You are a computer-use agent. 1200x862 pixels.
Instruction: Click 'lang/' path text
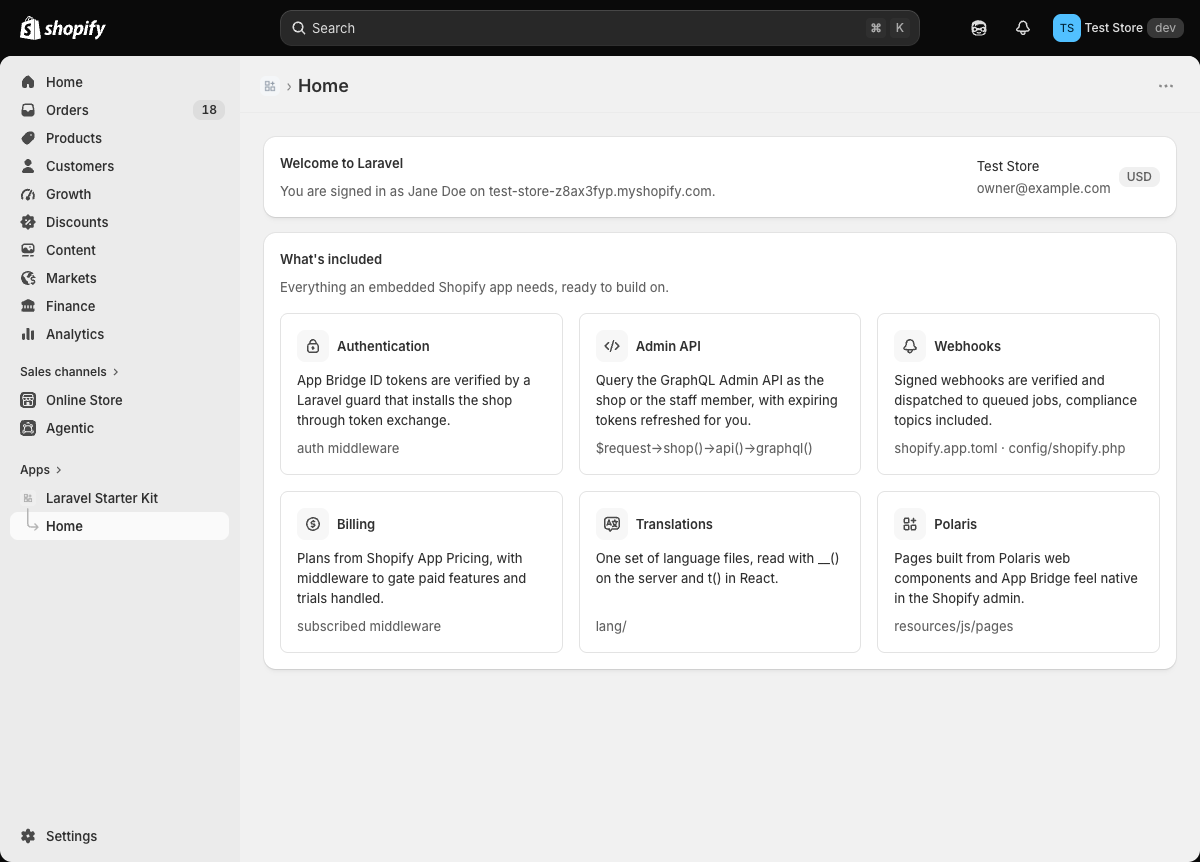pyautogui.click(x=611, y=626)
